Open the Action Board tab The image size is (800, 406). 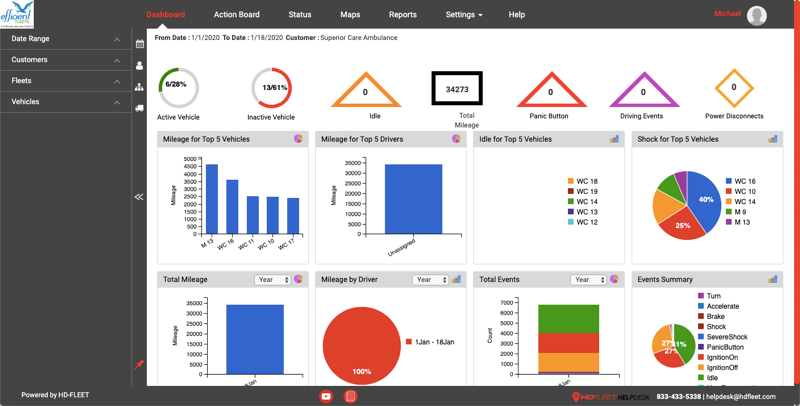point(237,14)
